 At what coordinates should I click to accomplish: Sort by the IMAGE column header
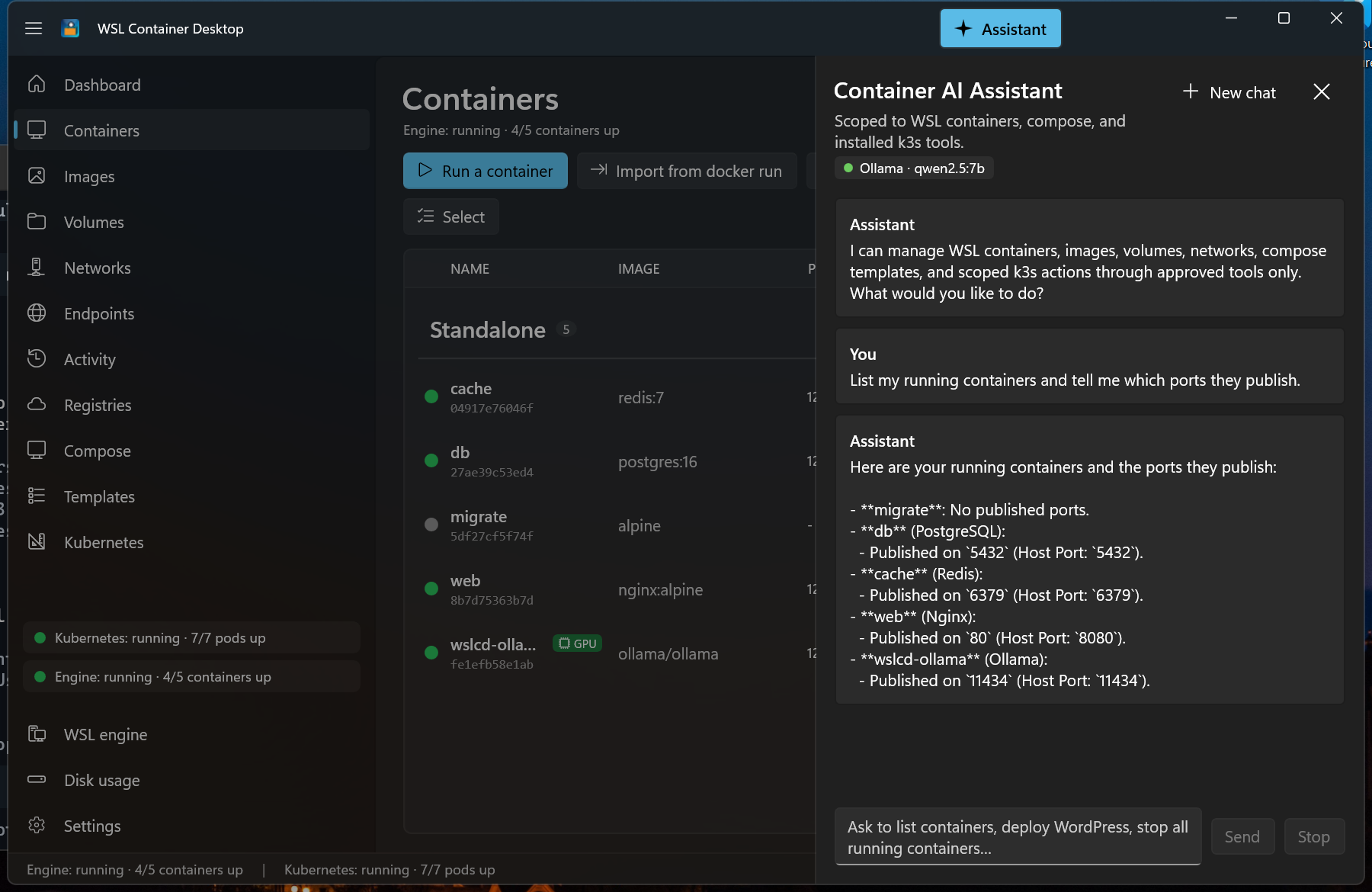pos(639,268)
